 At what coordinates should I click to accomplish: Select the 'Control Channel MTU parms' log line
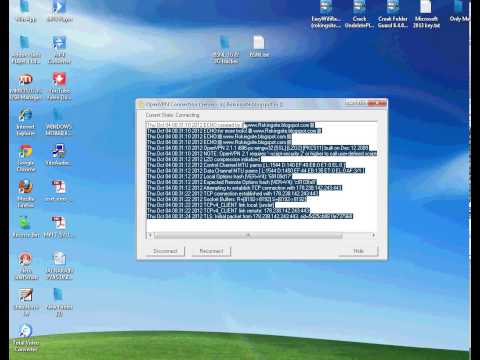coord(246,165)
